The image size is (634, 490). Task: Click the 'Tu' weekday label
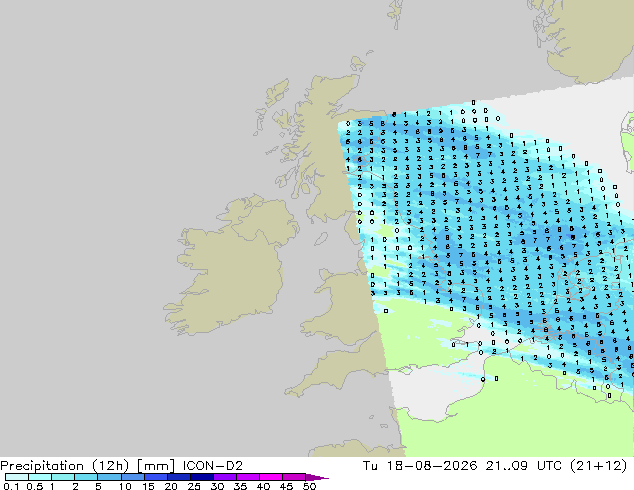(x=370, y=466)
